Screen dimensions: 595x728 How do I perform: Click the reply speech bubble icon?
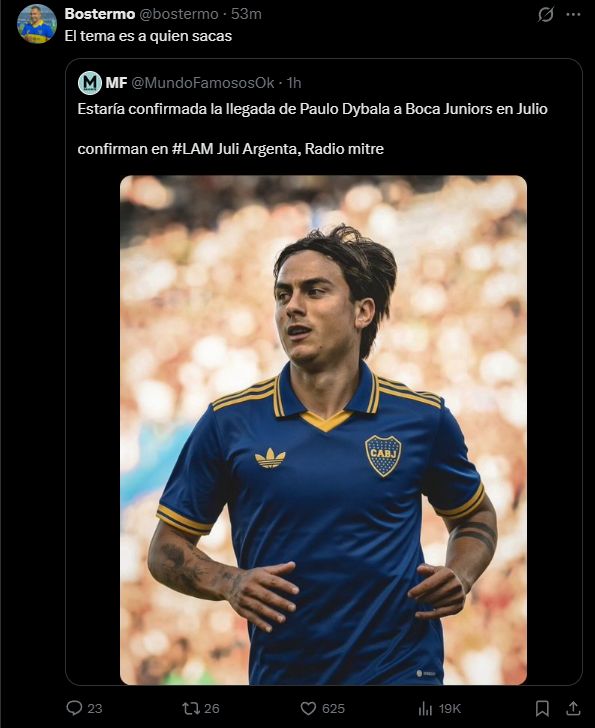click(x=74, y=708)
